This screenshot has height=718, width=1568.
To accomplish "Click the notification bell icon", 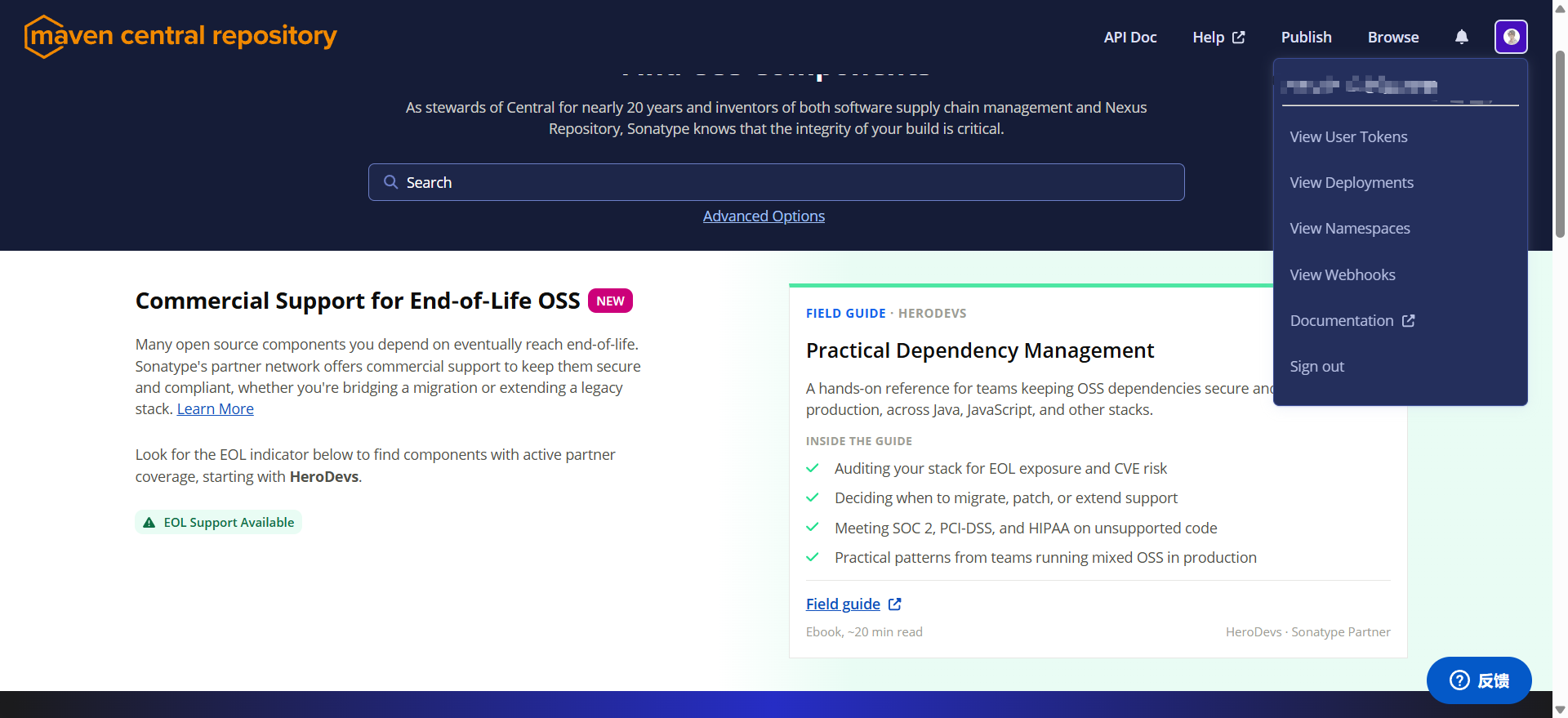I will (1462, 37).
